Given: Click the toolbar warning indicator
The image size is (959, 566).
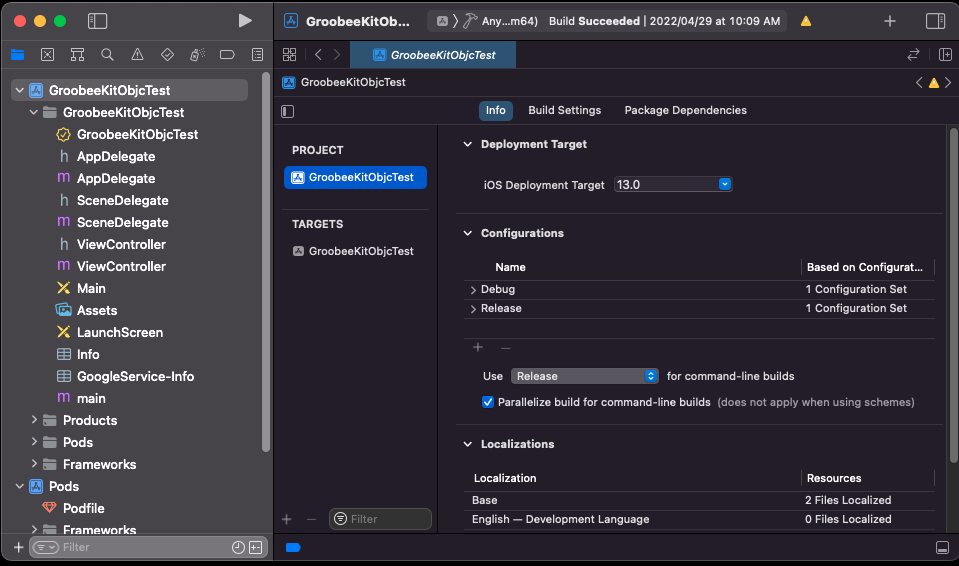Looking at the screenshot, I should 806,21.
